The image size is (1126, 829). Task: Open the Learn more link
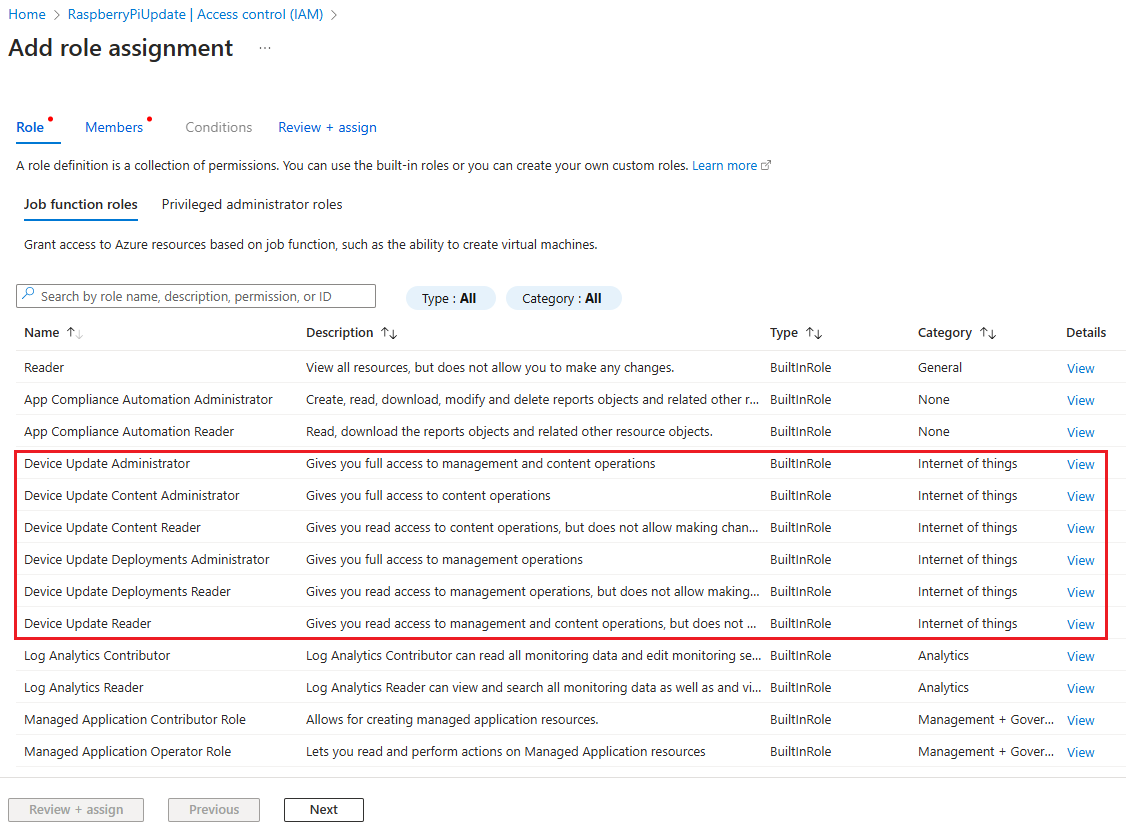pyautogui.click(x=724, y=166)
